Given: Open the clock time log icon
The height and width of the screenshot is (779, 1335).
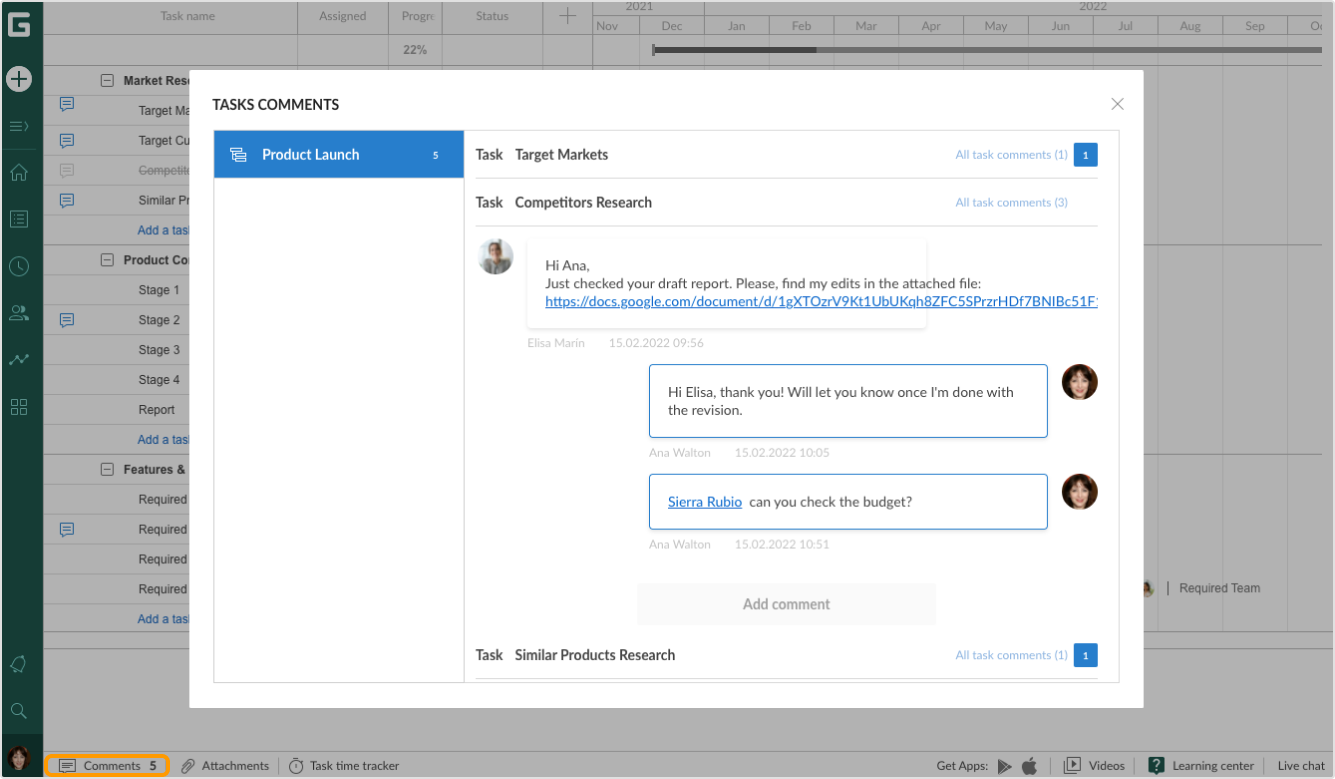Looking at the screenshot, I should pyautogui.click(x=19, y=266).
